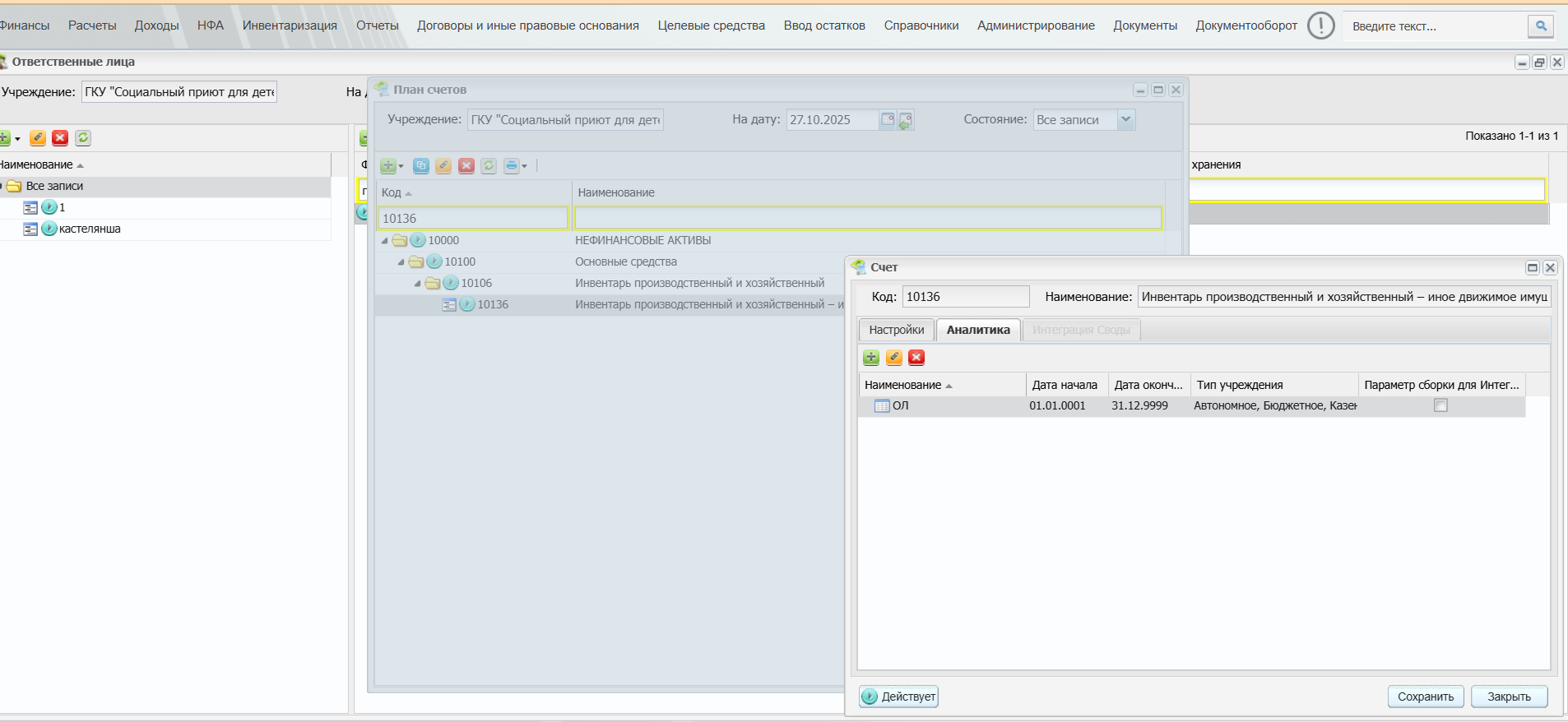
Task: Click the Все записи folder icon in the left tree
Action: (x=14, y=187)
